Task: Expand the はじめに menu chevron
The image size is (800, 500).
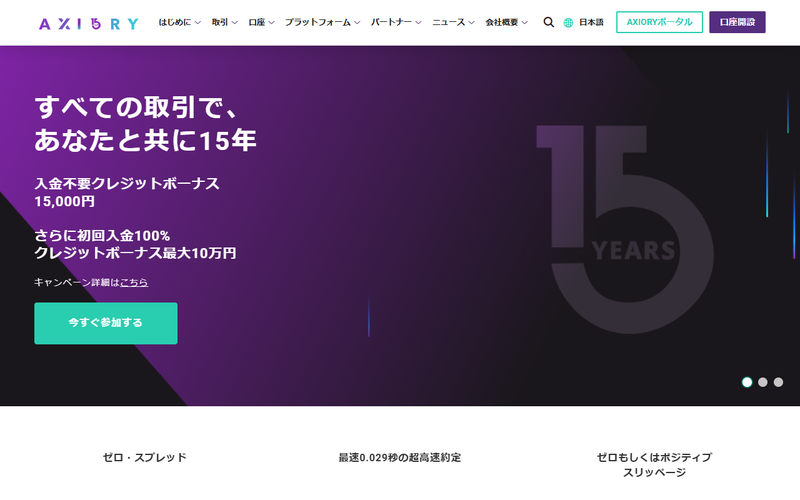Action: [197, 22]
